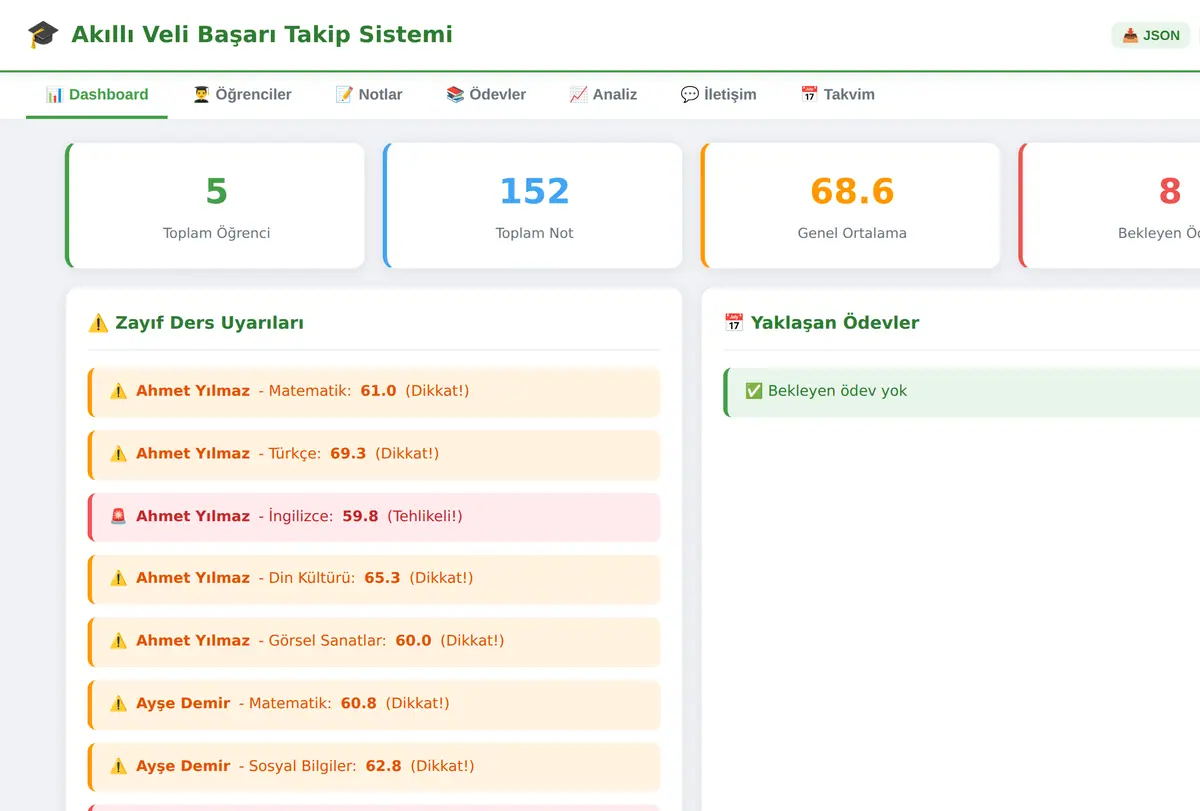Screen dimensions: 1200x811
Task: Click the warning icon for Ayşe Demir Matematik
Action: (118, 704)
